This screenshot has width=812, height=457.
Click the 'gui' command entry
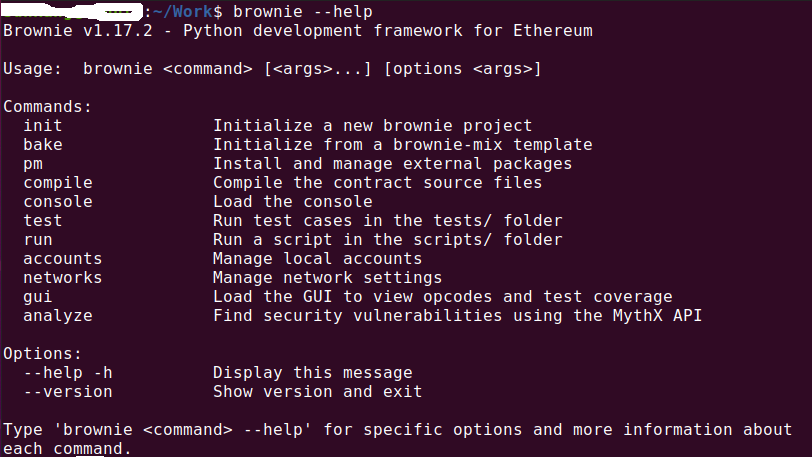[38, 297]
